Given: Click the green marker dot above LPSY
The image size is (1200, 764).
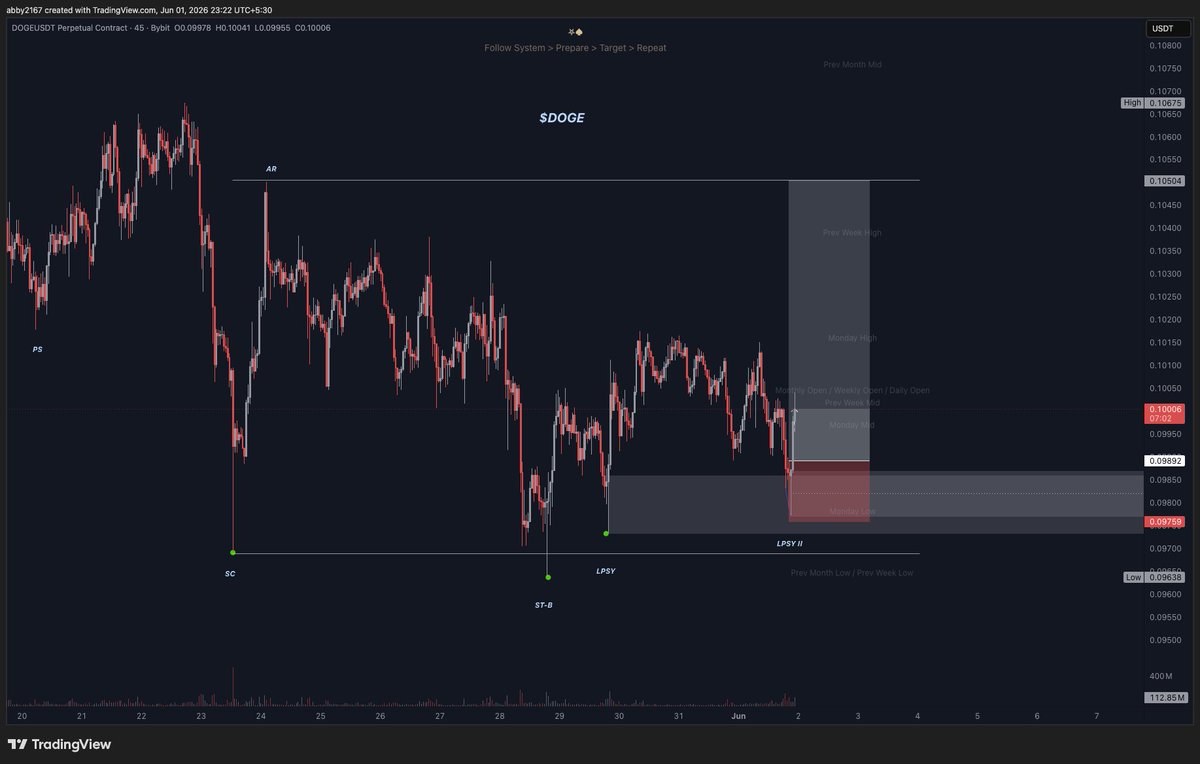Looking at the screenshot, I should (608, 533).
